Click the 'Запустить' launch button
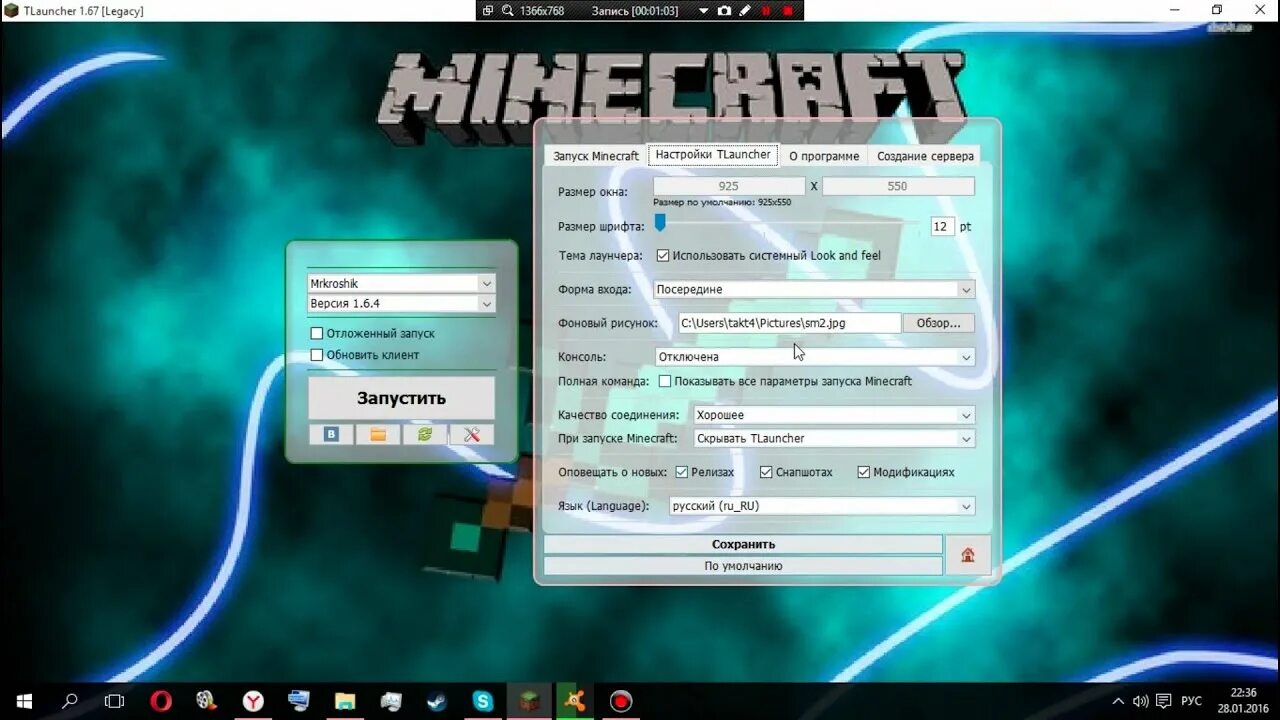 coord(401,398)
